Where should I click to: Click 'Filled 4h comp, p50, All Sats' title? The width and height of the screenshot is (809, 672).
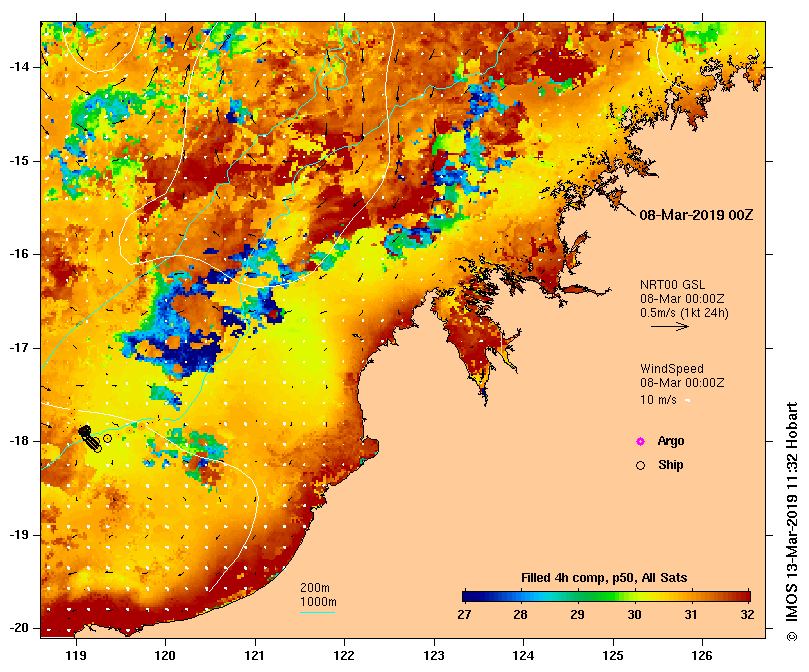(x=604, y=578)
